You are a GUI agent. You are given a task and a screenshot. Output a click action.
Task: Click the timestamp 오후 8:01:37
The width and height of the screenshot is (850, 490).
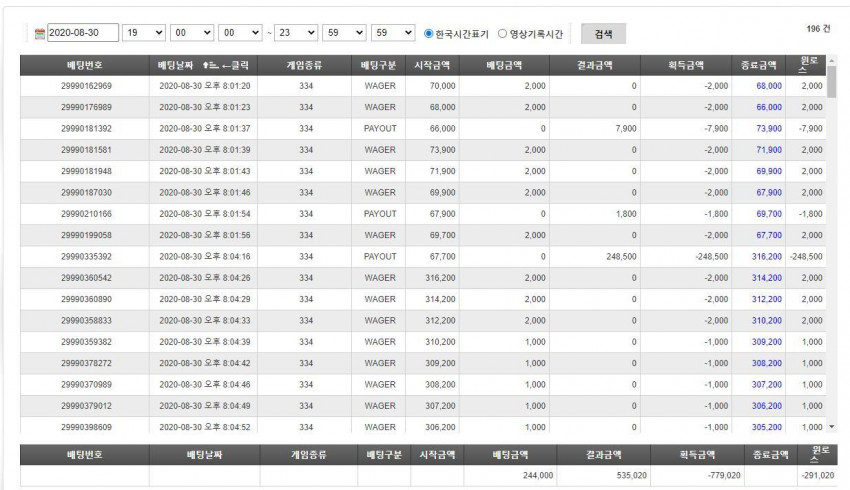coord(228,128)
